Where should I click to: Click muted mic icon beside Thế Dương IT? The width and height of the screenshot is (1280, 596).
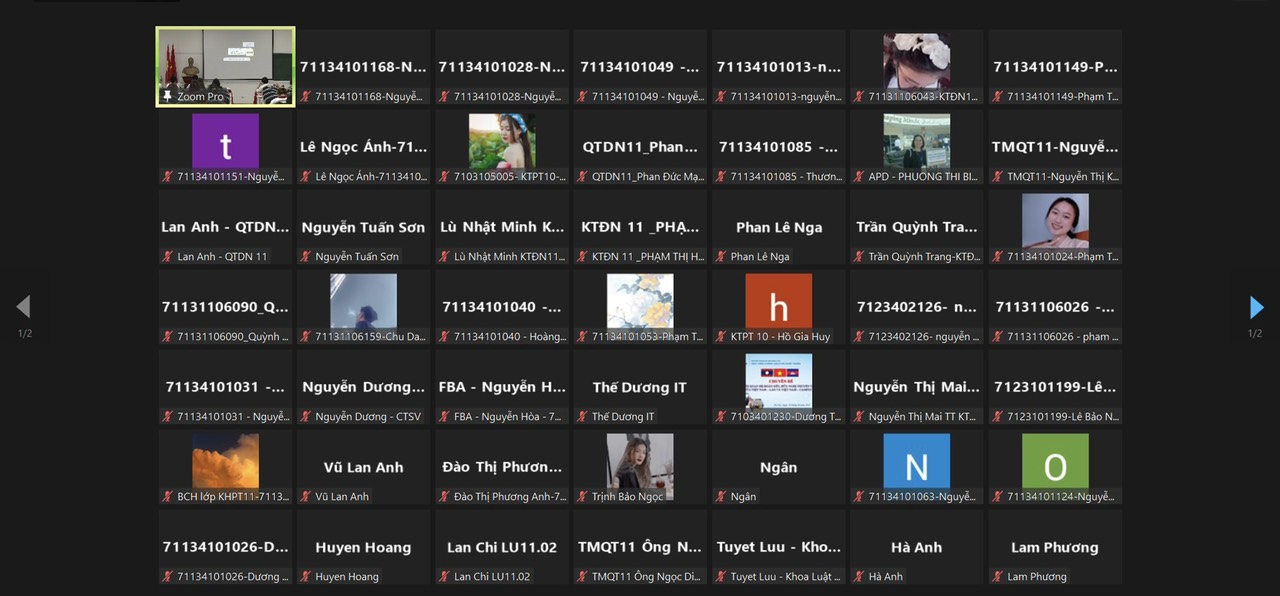[x=582, y=417]
